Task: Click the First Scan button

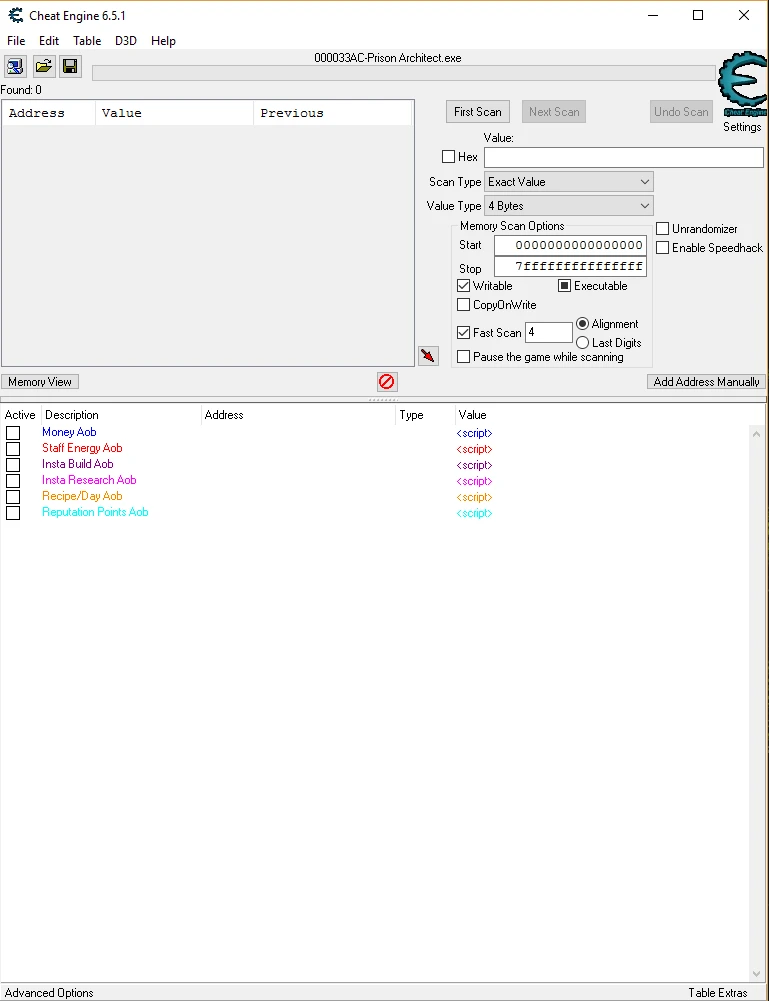Action: 477,112
